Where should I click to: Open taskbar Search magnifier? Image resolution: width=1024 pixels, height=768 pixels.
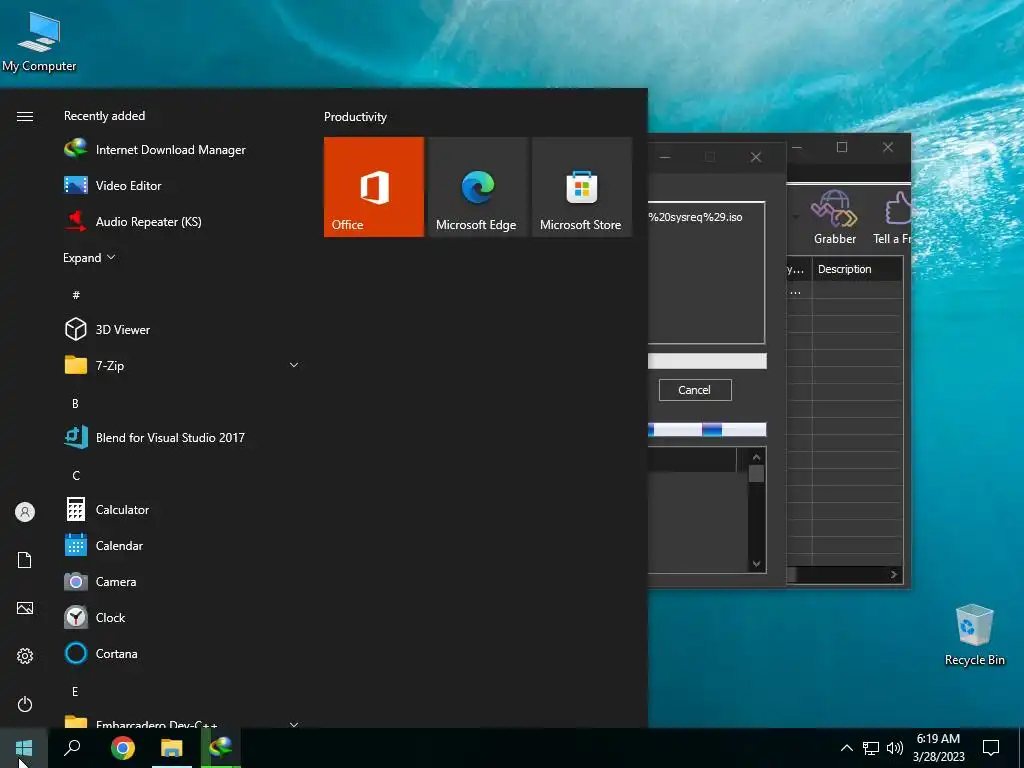[x=72, y=748]
